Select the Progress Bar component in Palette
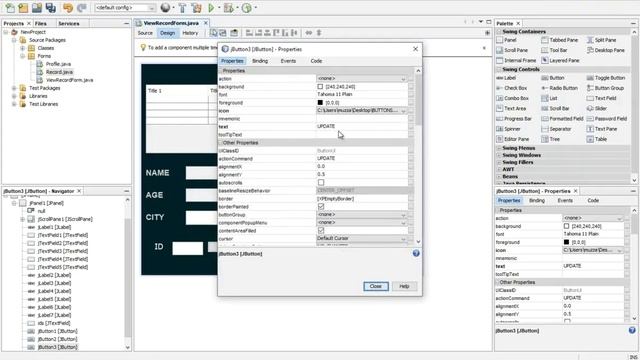640x360 pixels. click(514, 118)
